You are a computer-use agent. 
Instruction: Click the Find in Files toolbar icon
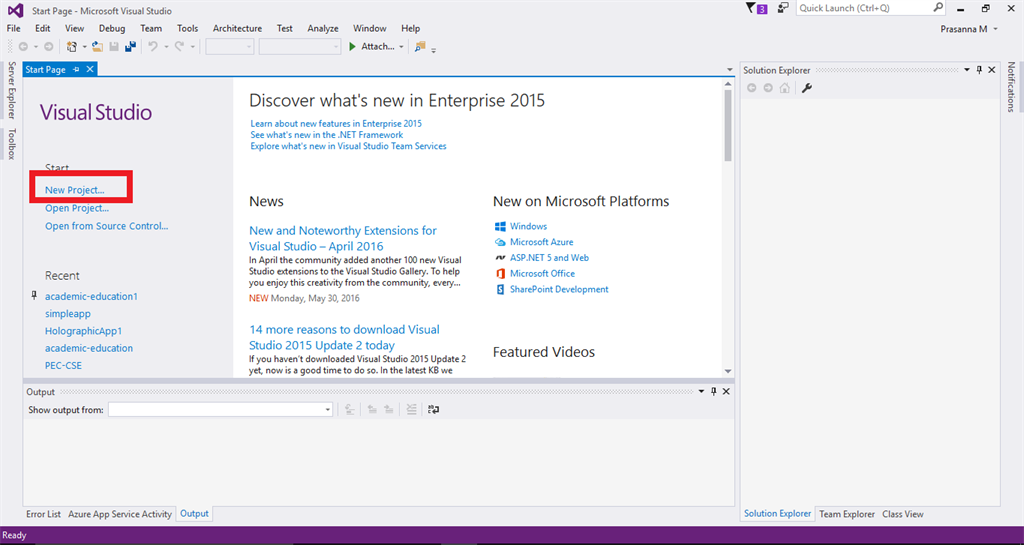(420, 46)
